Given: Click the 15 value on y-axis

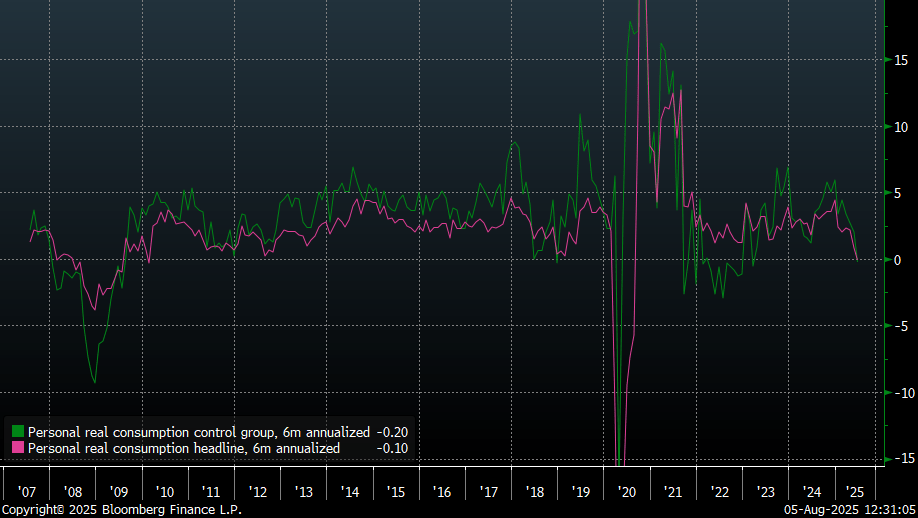Looking at the screenshot, I should pyautogui.click(x=901, y=60).
